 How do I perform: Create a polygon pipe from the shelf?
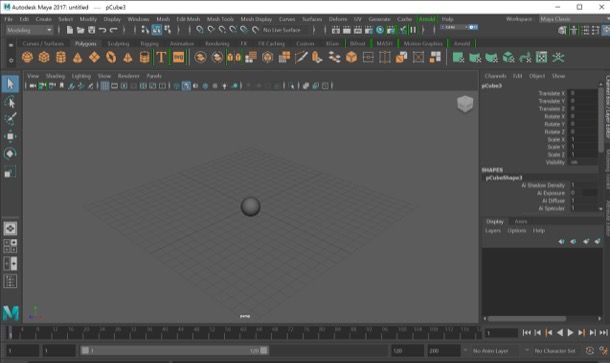click(144, 58)
